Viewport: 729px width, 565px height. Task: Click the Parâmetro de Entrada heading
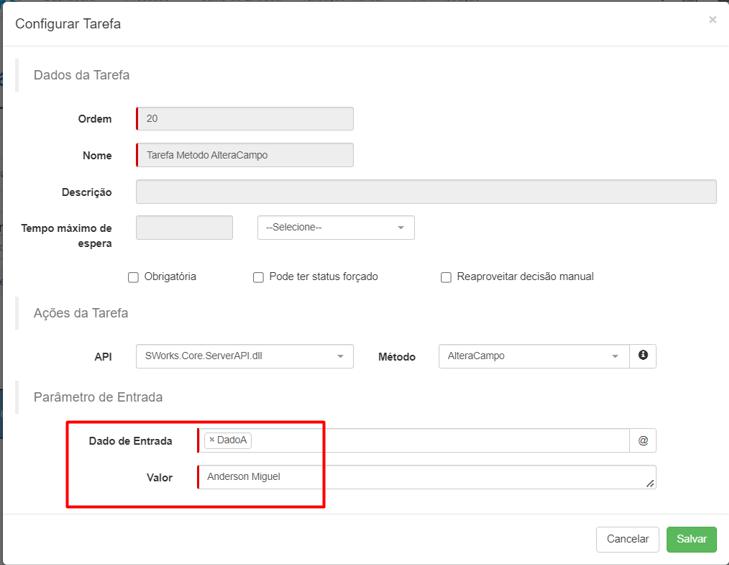(x=98, y=397)
